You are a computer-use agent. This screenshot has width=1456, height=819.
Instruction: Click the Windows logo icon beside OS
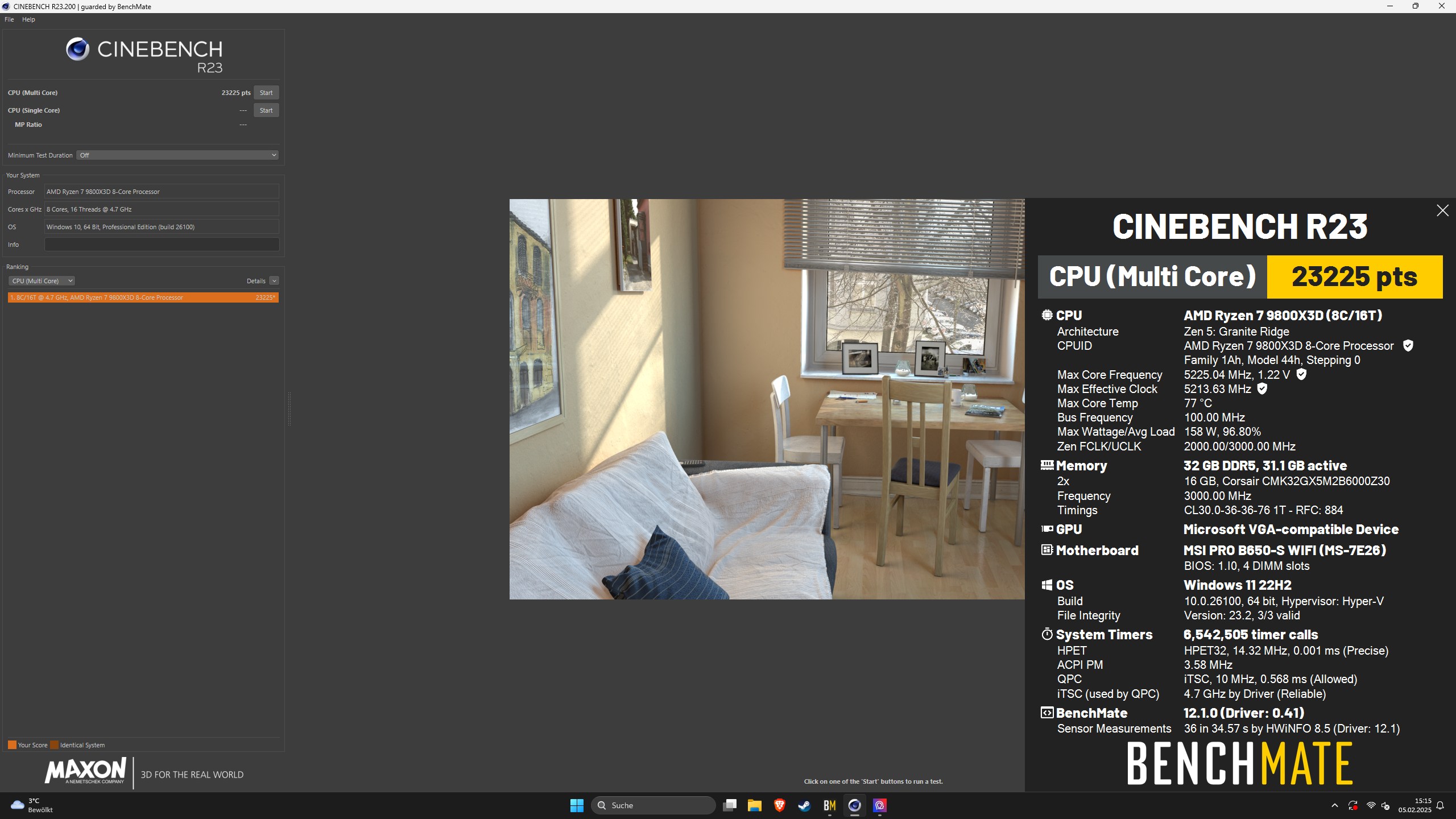coord(1047,585)
